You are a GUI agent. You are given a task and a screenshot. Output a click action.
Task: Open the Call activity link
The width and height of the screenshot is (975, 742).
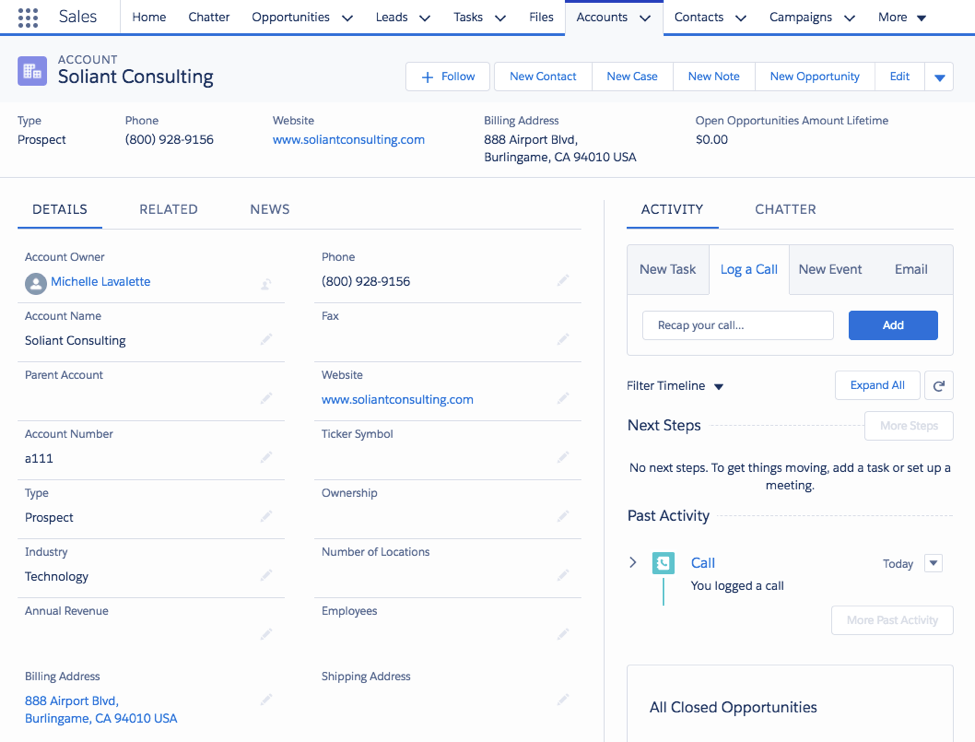[703, 563]
